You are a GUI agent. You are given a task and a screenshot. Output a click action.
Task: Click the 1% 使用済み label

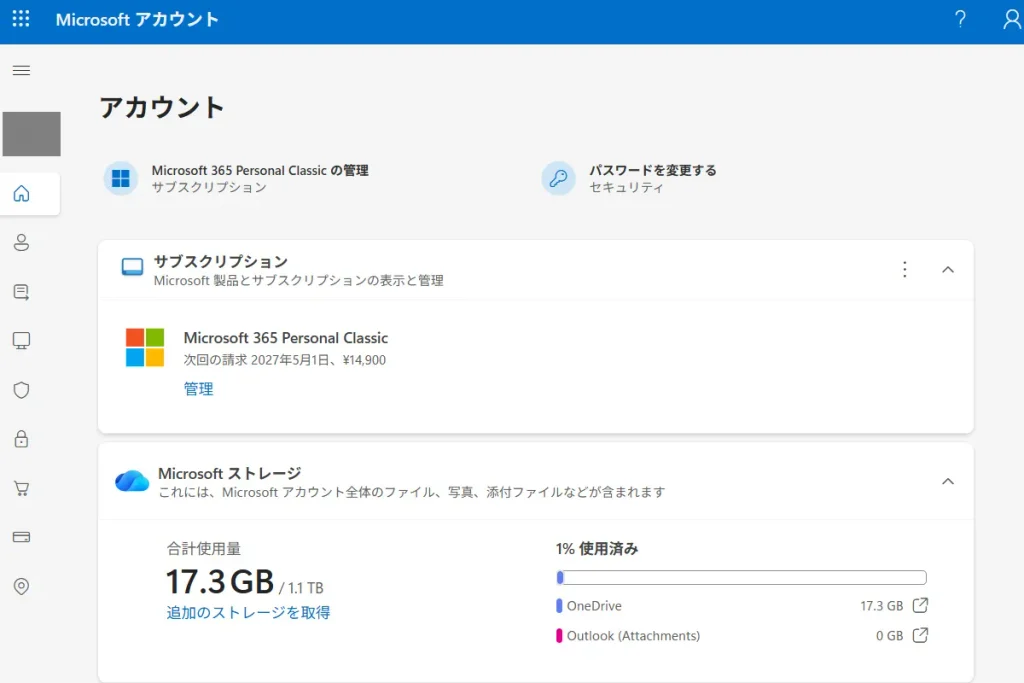tap(597, 548)
